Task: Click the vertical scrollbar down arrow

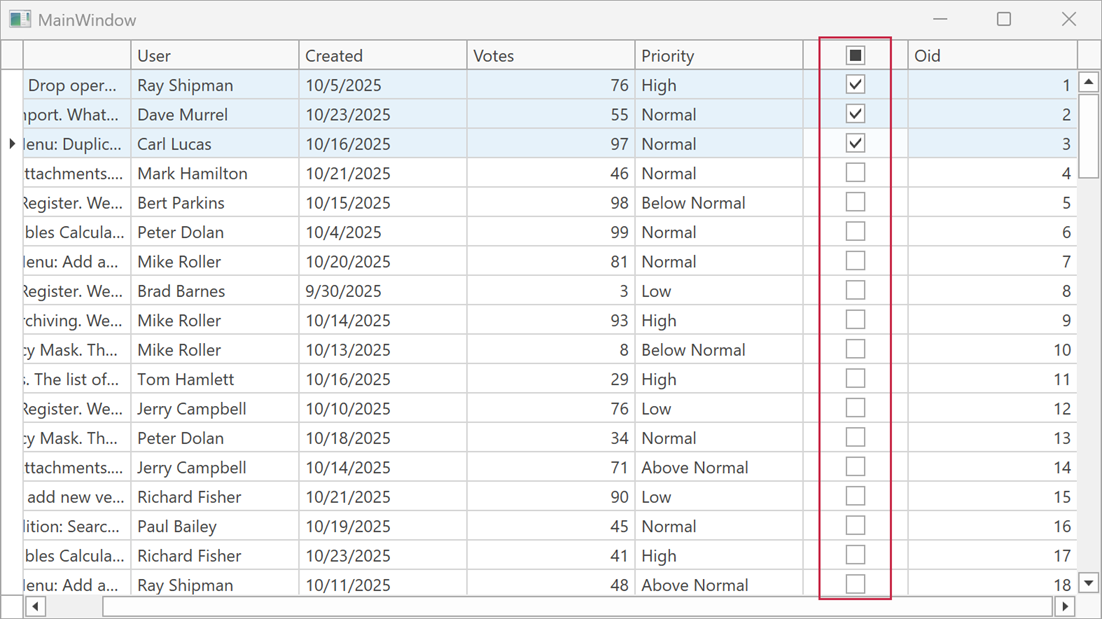Action: click(x=1088, y=582)
